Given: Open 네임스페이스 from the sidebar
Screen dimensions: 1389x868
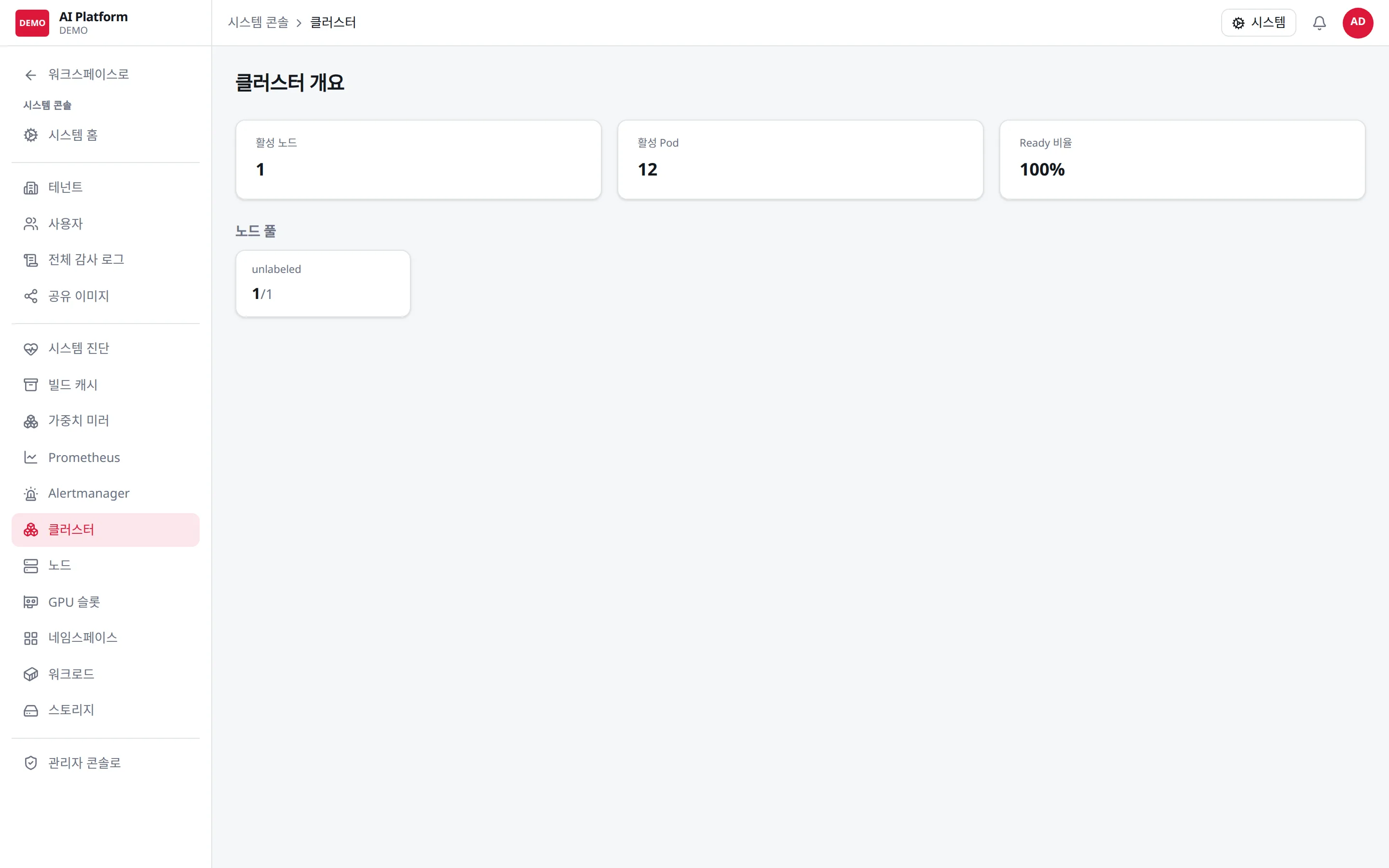Looking at the screenshot, I should pyautogui.click(x=106, y=638).
